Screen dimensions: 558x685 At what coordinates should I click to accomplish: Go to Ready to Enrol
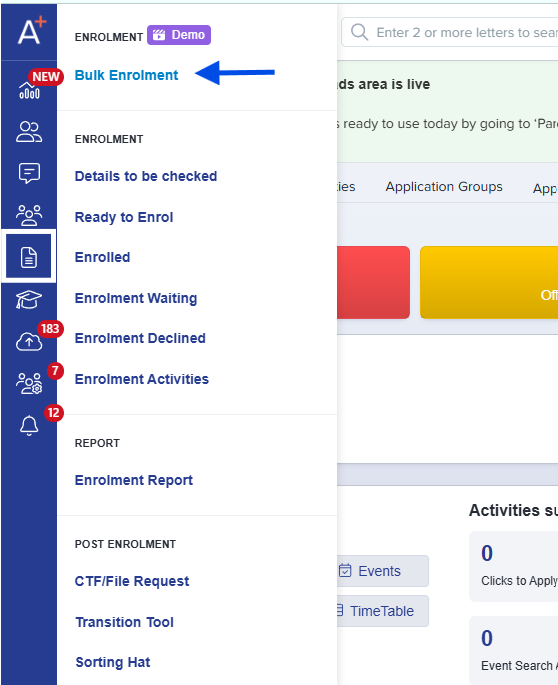tap(124, 217)
